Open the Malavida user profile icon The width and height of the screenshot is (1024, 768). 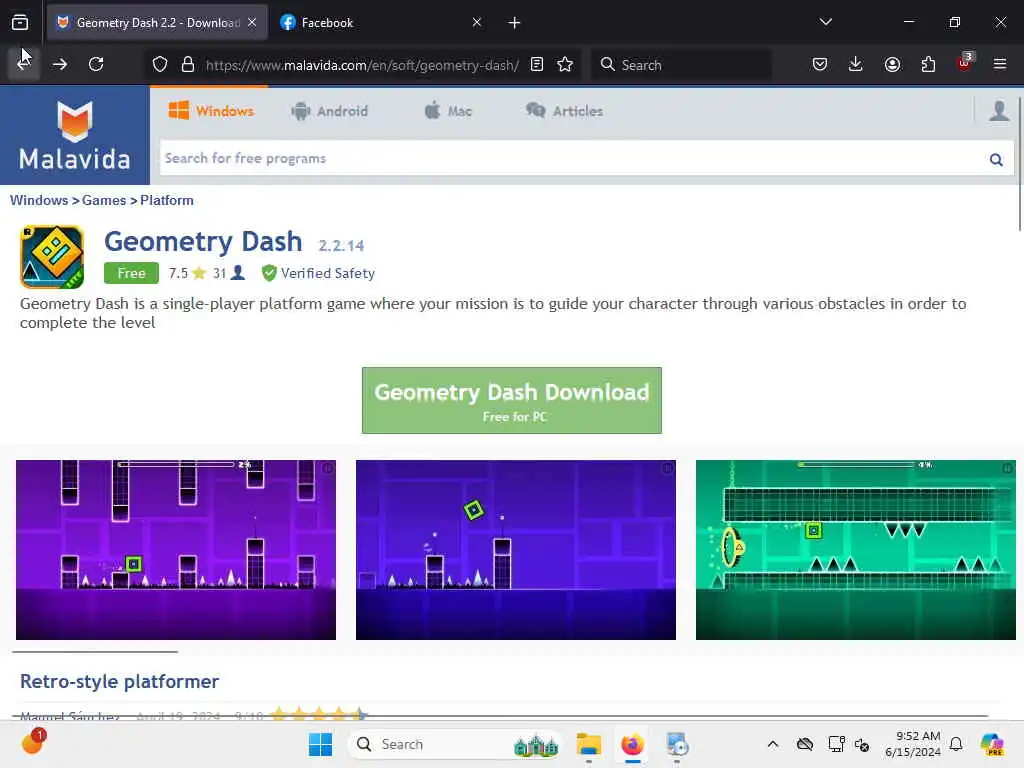tap(999, 111)
